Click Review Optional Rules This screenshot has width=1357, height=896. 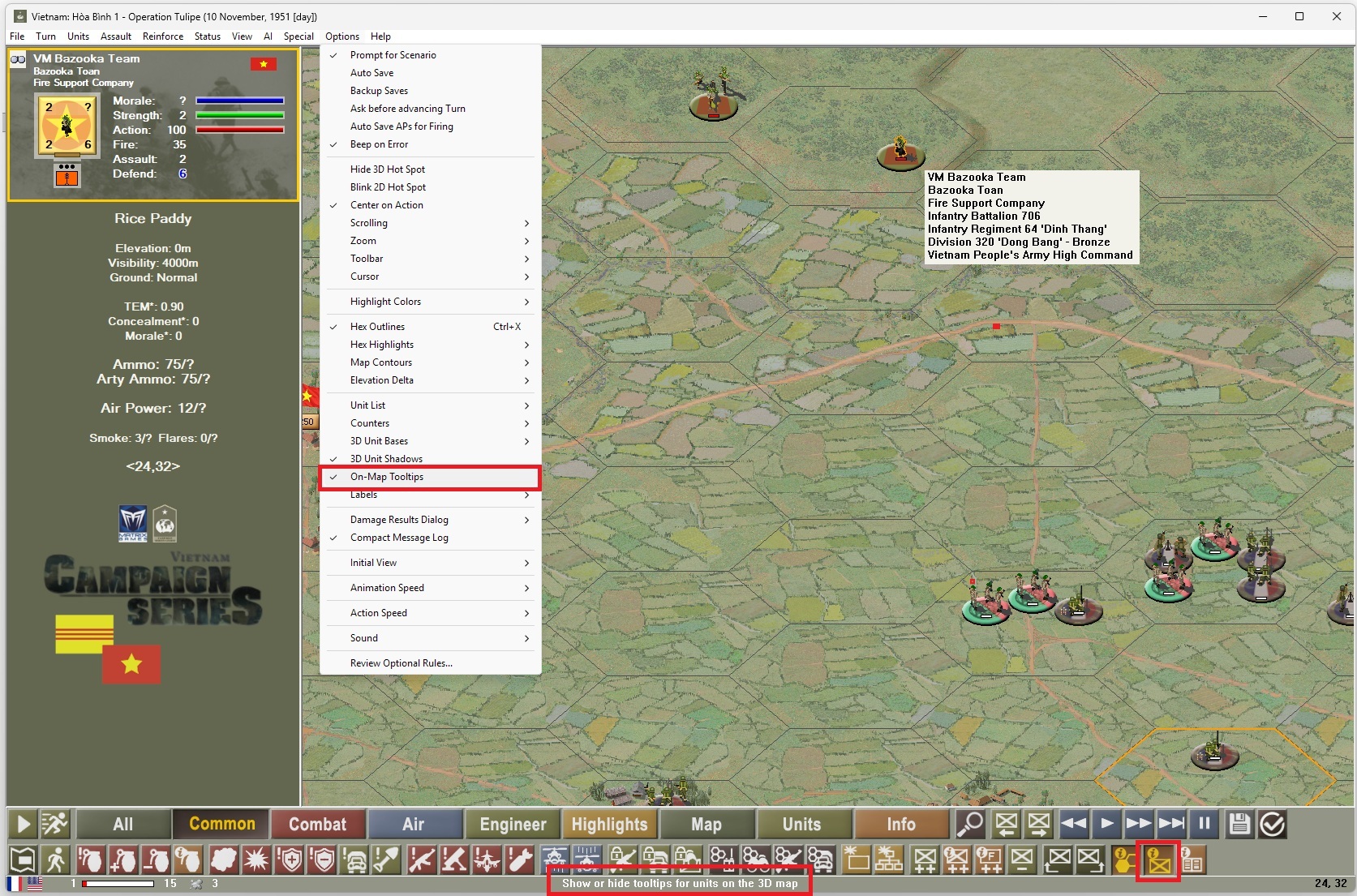pos(400,662)
